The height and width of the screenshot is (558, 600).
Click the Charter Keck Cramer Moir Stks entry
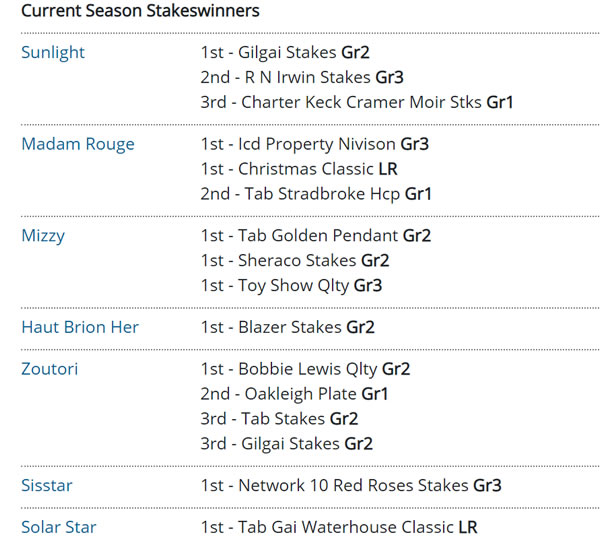click(x=357, y=102)
